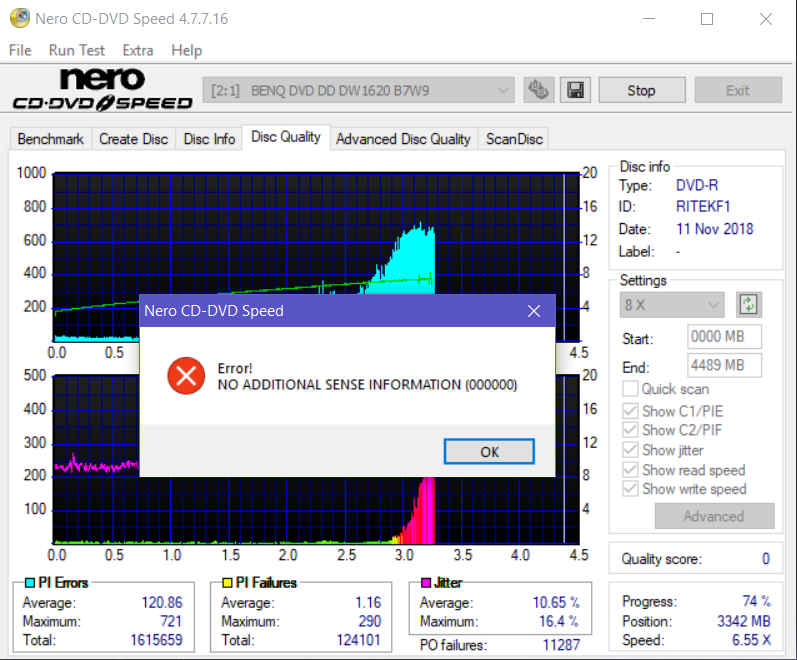This screenshot has width=797, height=660.
Task: Click the Advanced settings button
Action: tap(714, 516)
